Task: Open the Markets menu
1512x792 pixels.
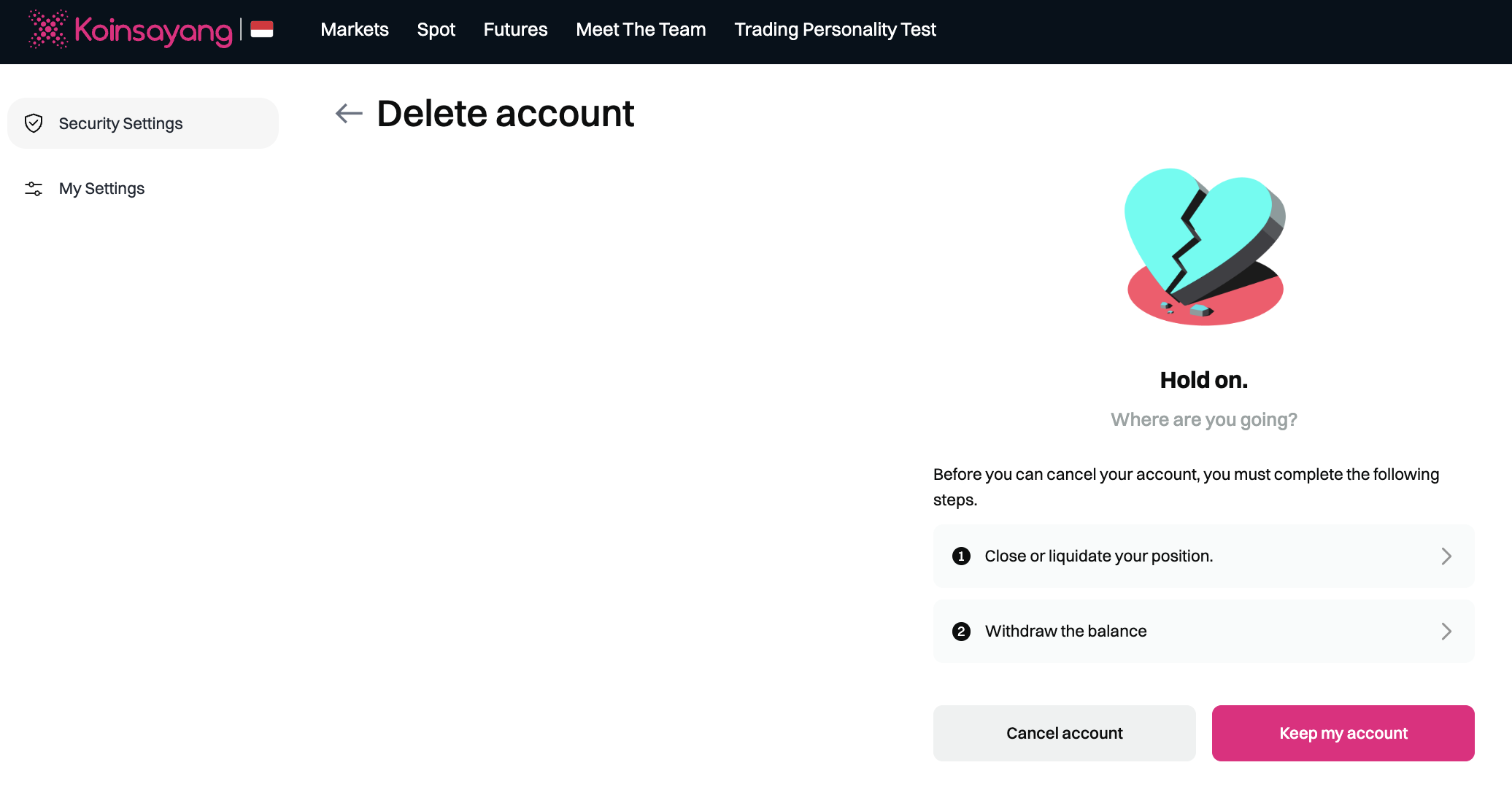Action: pos(355,30)
